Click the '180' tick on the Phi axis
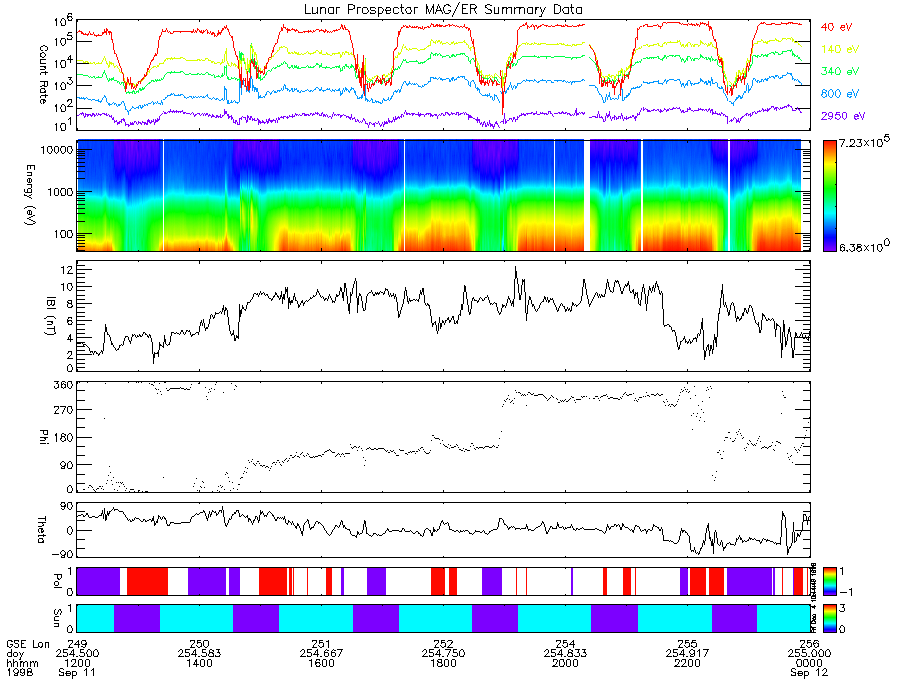This screenshot has height=700, width=900. (x=63, y=438)
